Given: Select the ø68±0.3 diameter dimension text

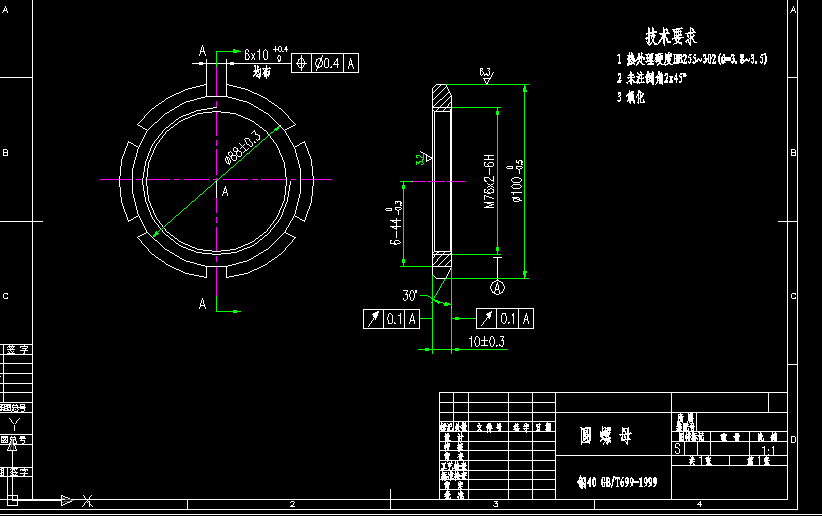Looking at the screenshot, I should tap(243, 146).
